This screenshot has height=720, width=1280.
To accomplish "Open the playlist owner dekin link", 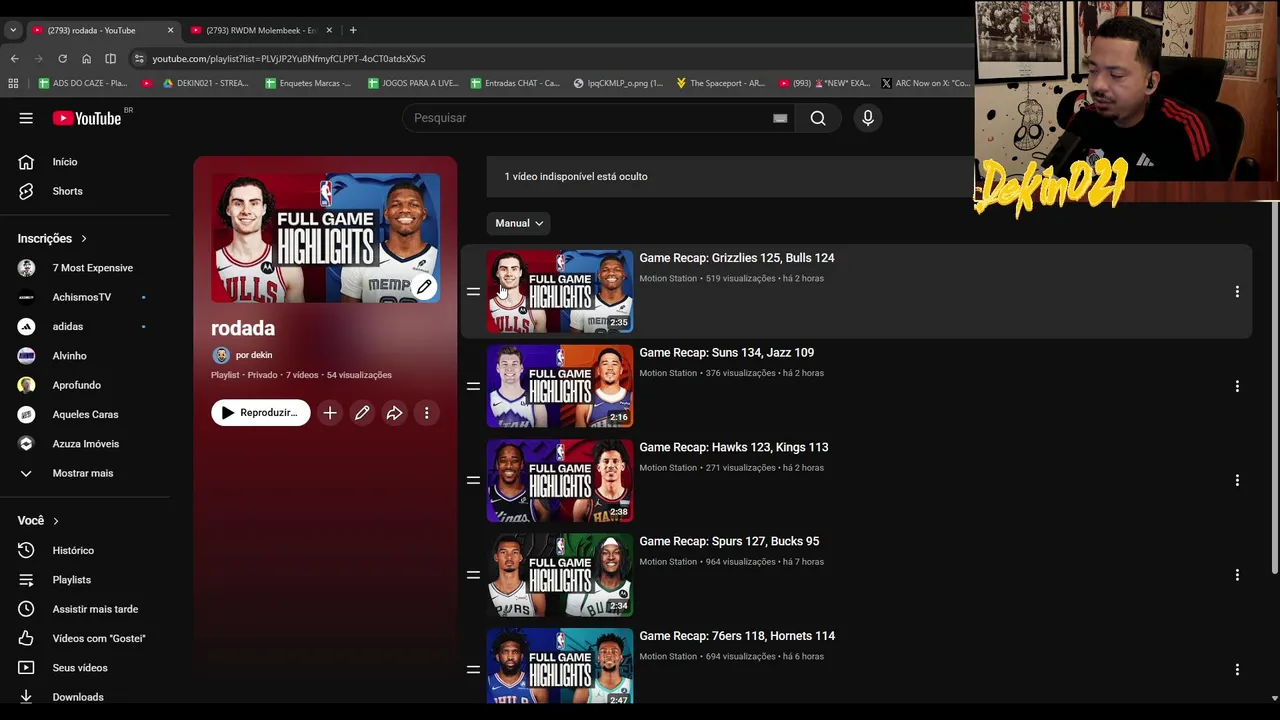I will click(254, 355).
